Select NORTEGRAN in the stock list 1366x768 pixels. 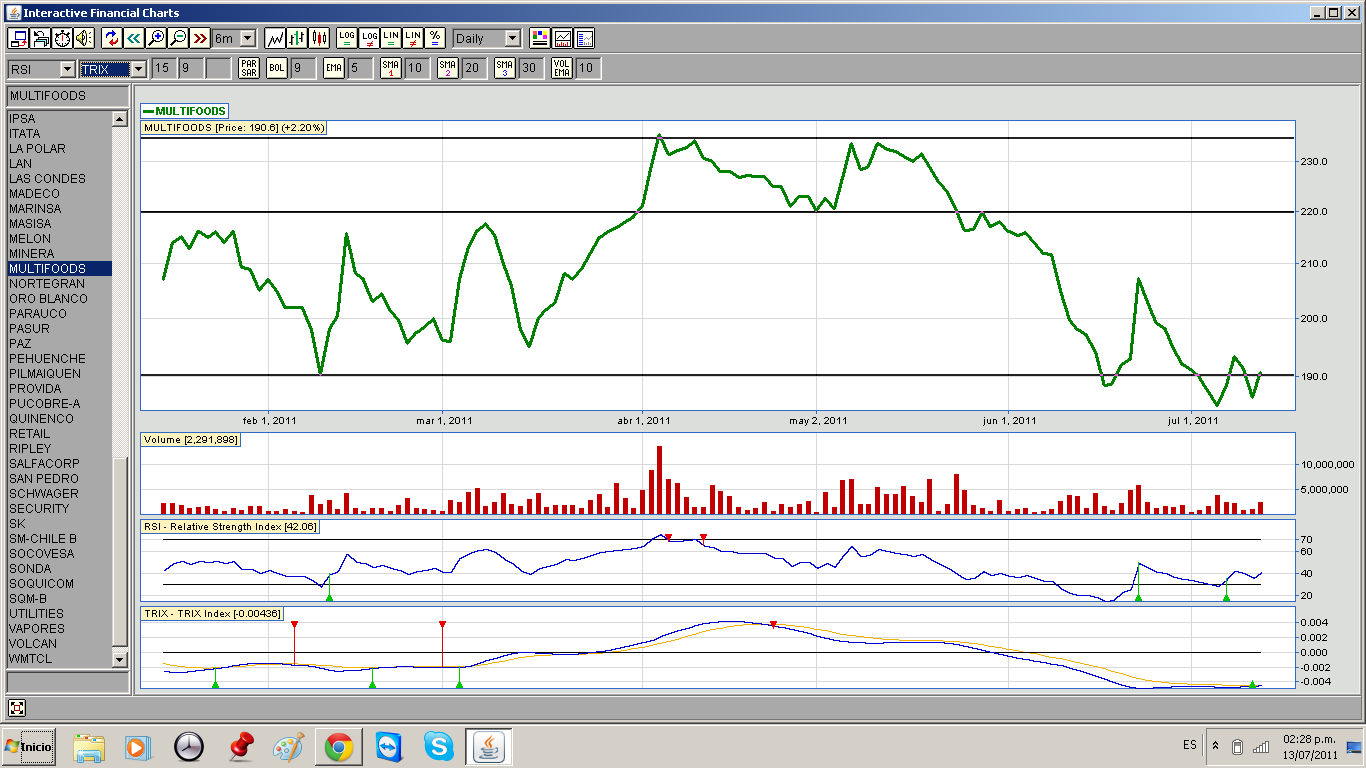pos(47,284)
